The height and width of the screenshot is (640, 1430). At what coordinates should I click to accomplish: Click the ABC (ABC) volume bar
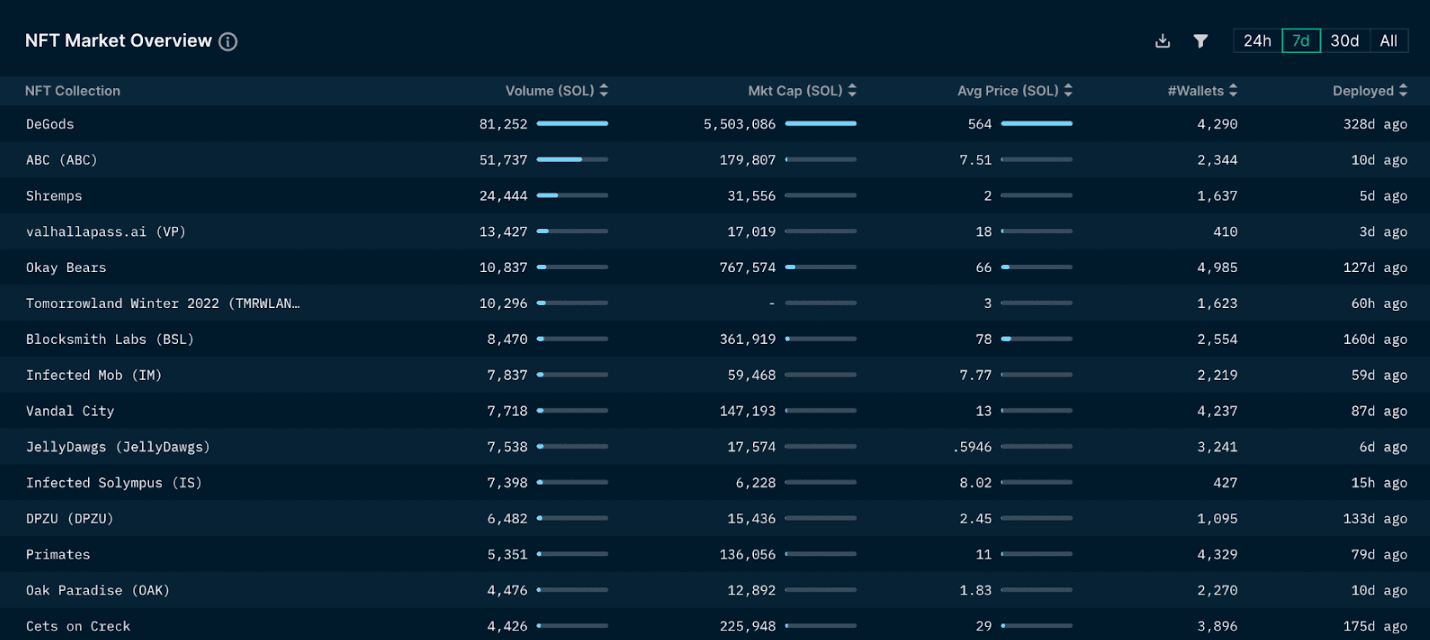click(572, 160)
